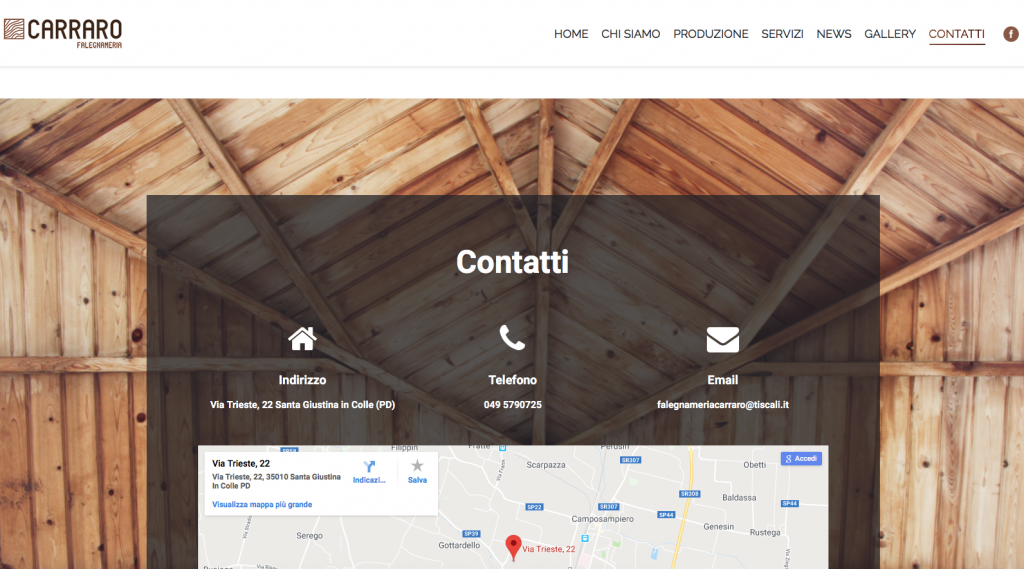1024x569 pixels.
Task: Open the SERVIZI page
Action: click(x=782, y=34)
